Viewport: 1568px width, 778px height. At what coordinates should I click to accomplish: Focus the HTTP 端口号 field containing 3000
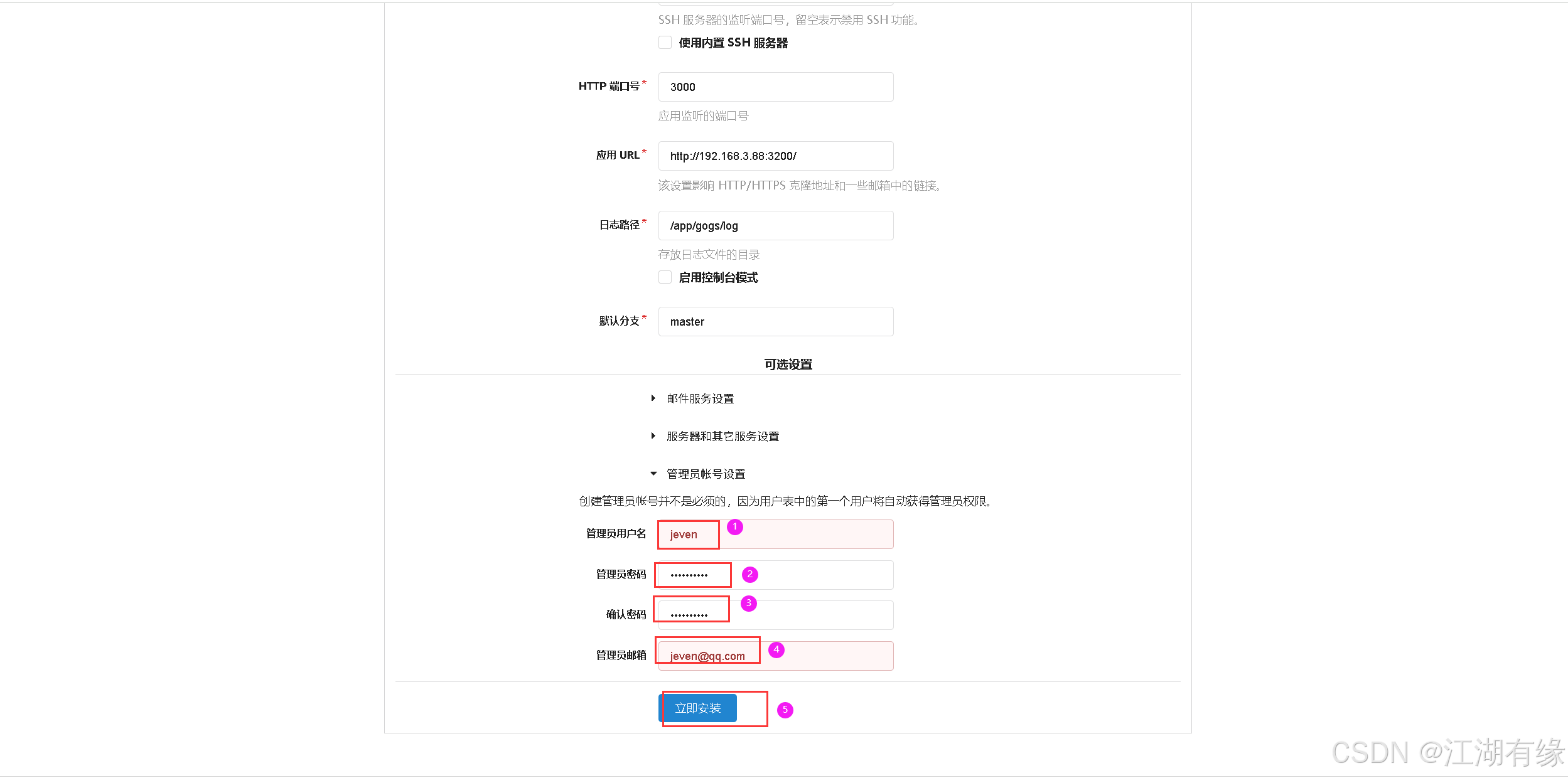pyautogui.click(x=776, y=87)
